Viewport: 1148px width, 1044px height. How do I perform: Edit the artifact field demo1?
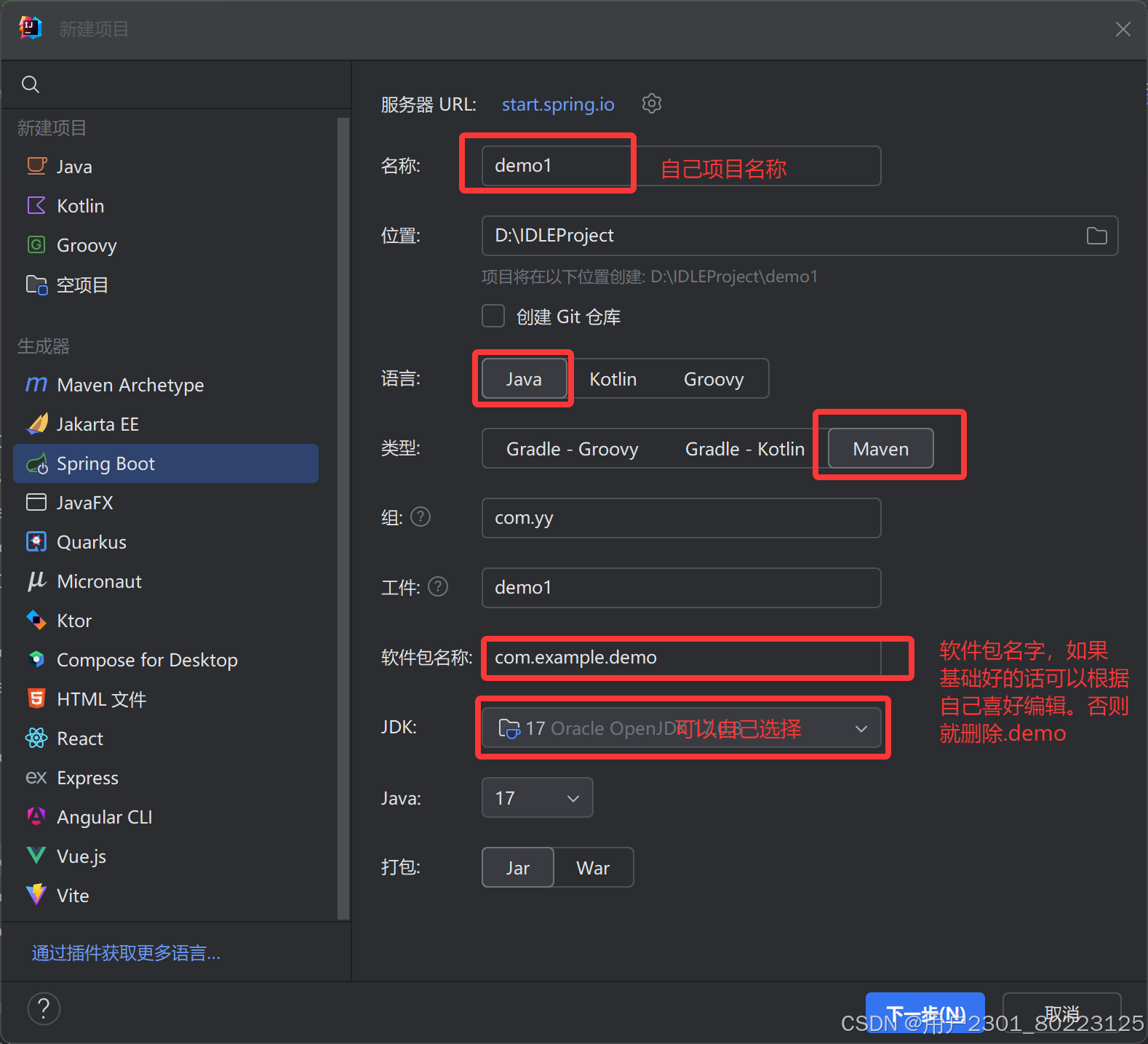[682, 588]
